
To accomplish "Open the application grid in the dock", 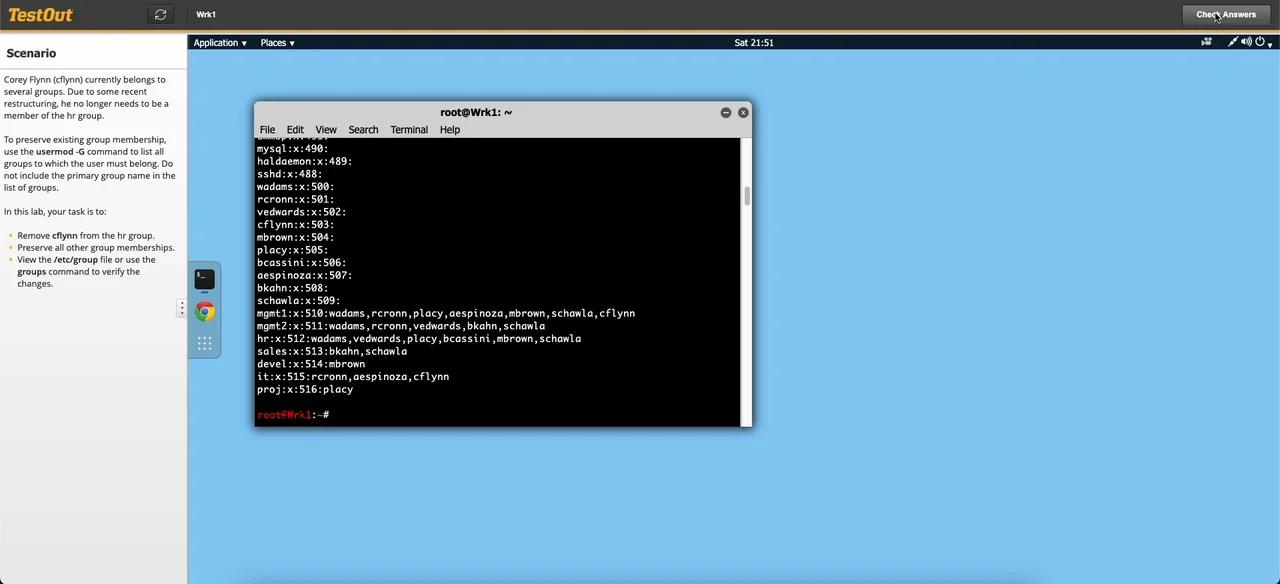I will pos(204,343).
